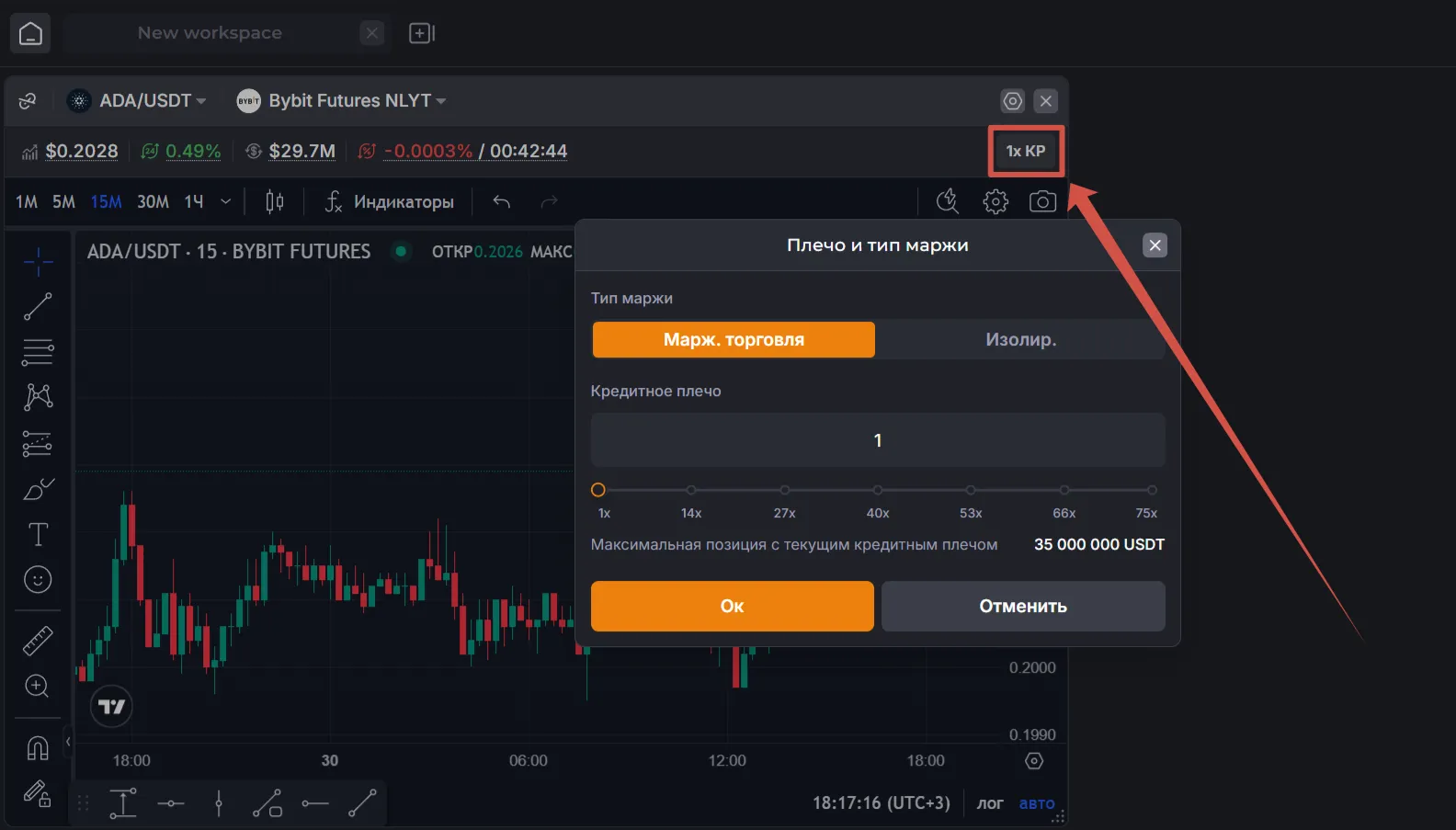Select cross margin type "Марж. торговля"

(734, 339)
